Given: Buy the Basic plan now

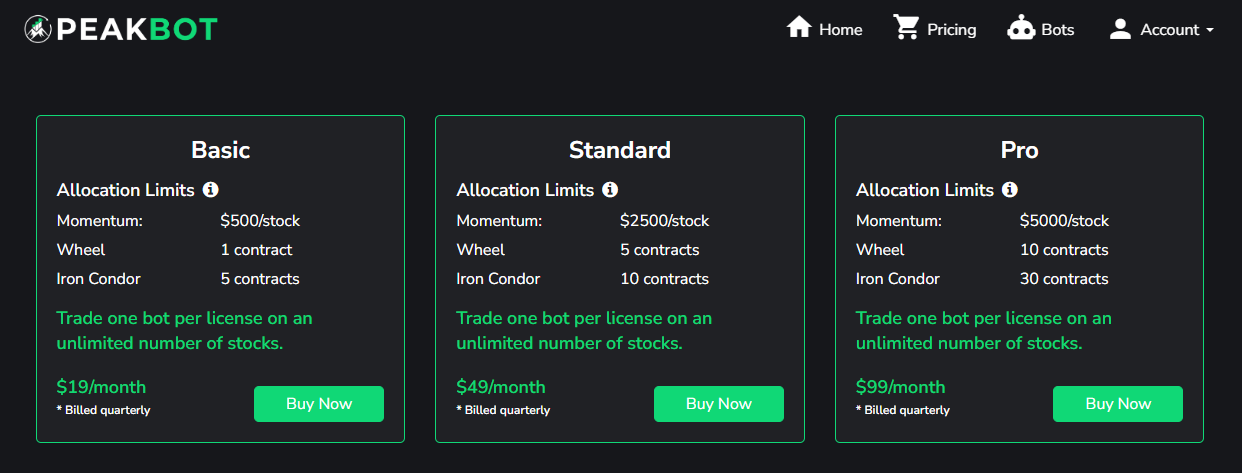Looking at the screenshot, I should pyautogui.click(x=319, y=404).
